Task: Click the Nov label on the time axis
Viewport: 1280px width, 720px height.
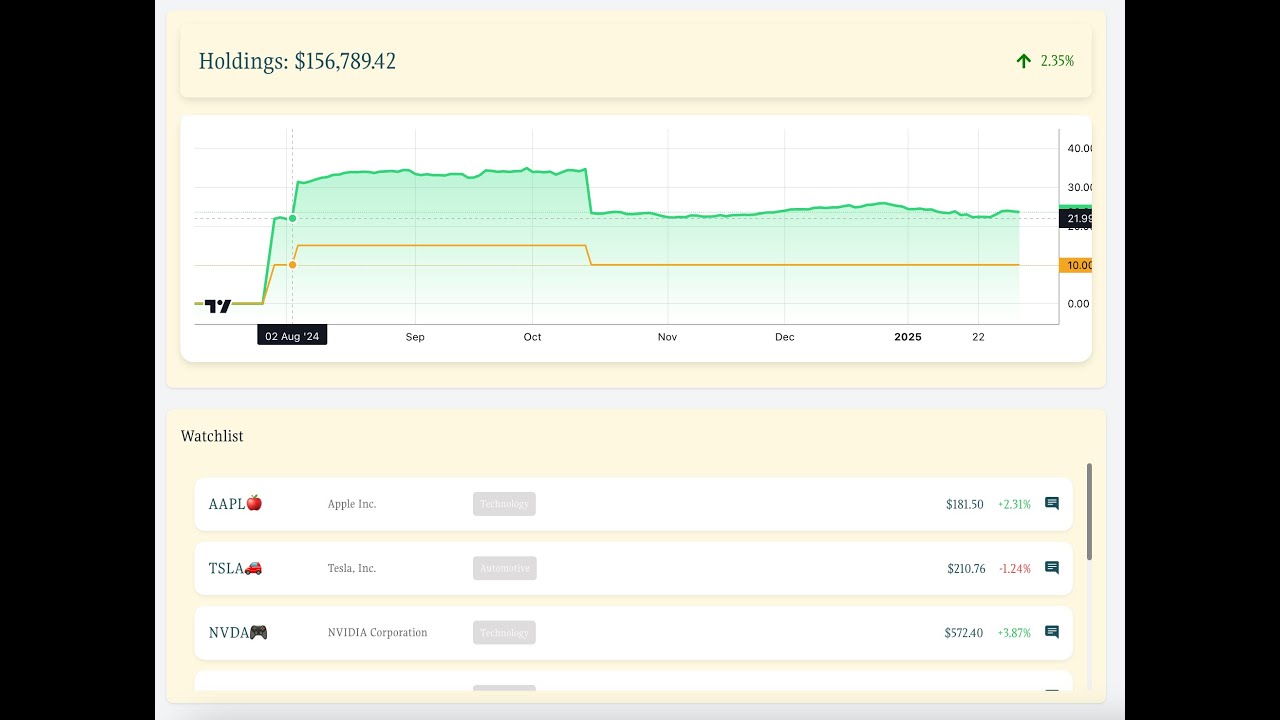Action: 667,337
